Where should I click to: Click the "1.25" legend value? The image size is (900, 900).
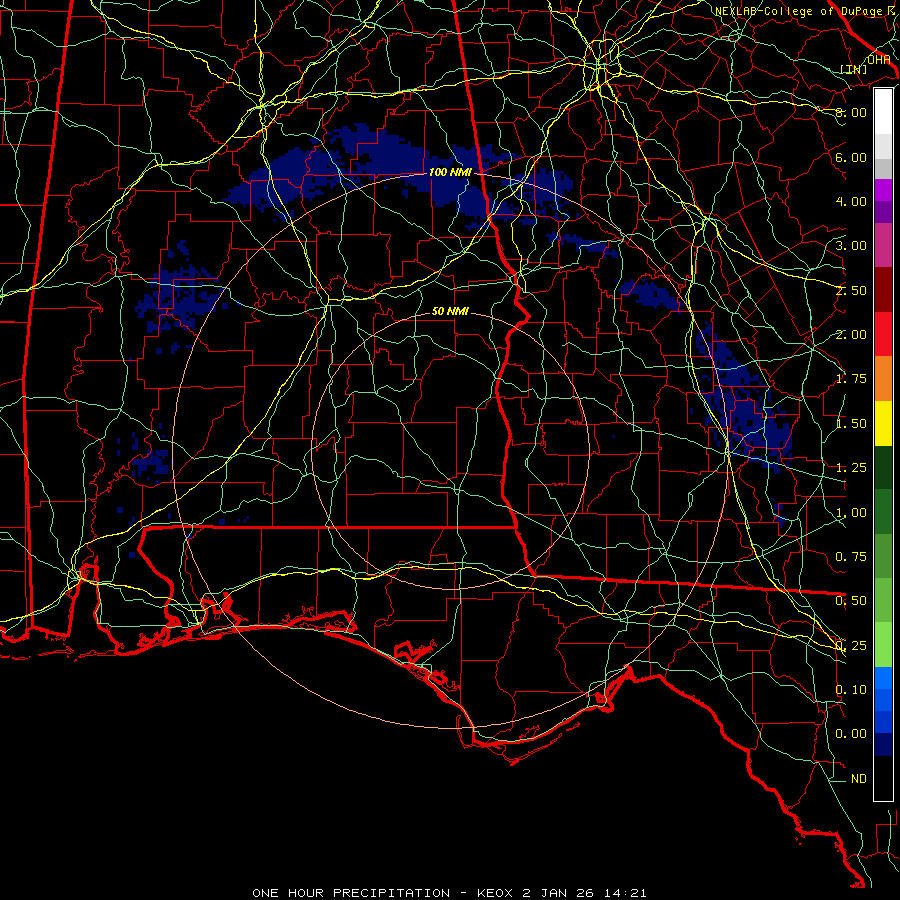(x=851, y=468)
